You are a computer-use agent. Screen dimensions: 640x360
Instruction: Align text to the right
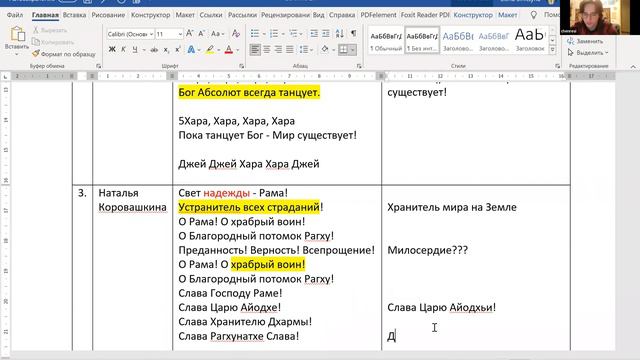click(278, 49)
